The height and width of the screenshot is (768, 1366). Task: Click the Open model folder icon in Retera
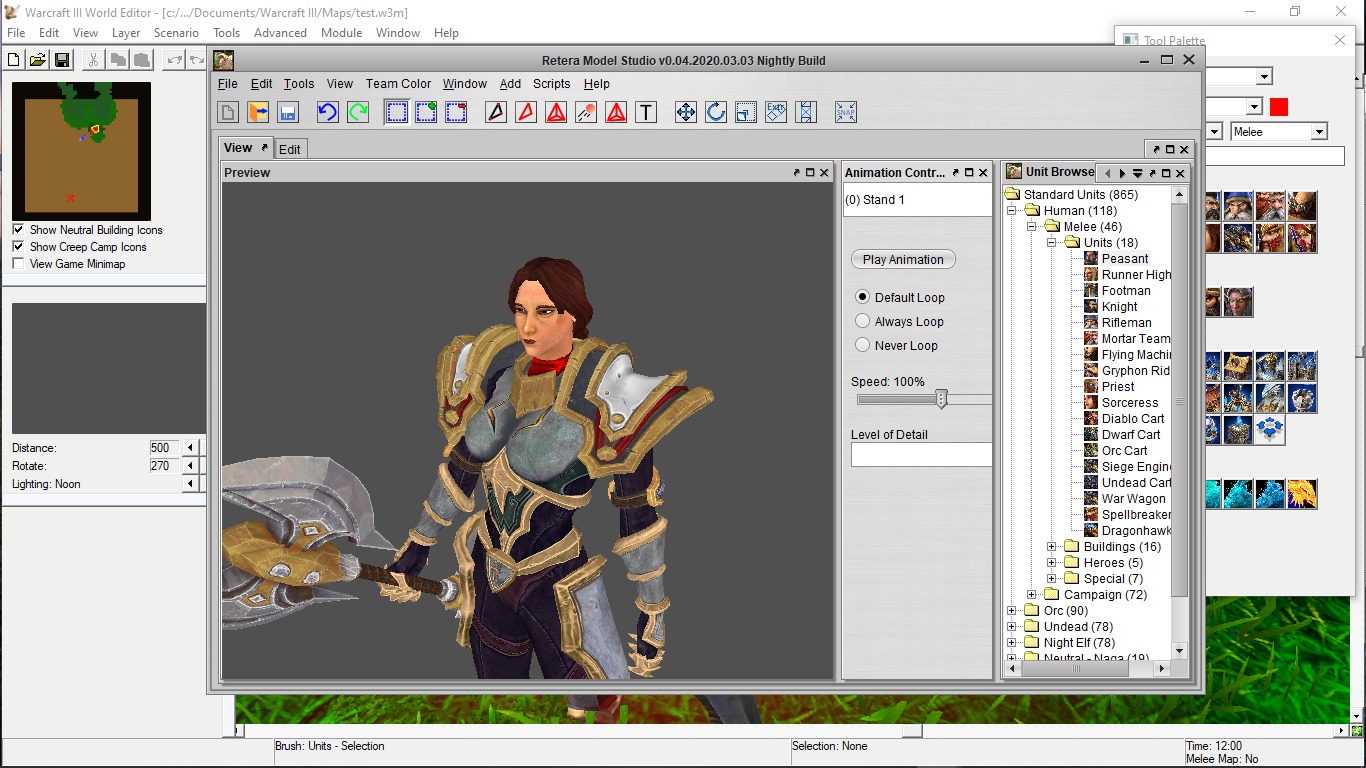point(258,112)
